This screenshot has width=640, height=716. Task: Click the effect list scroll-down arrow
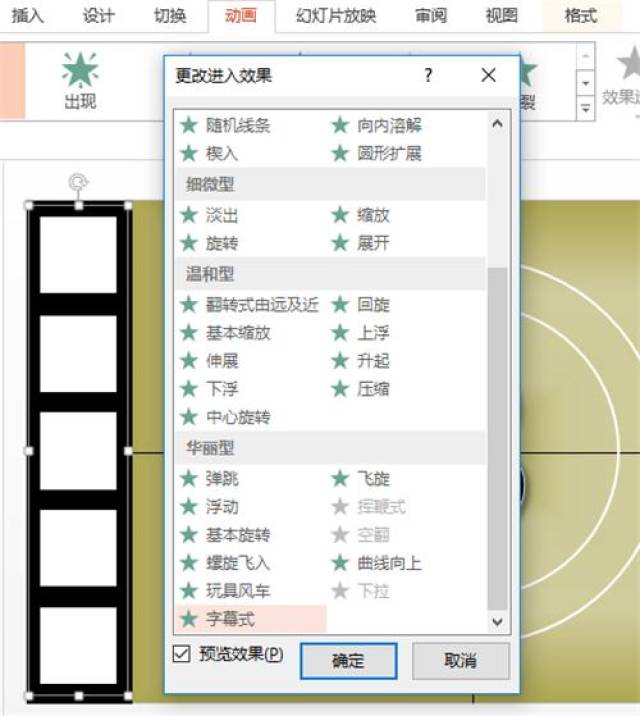click(x=498, y=621)
